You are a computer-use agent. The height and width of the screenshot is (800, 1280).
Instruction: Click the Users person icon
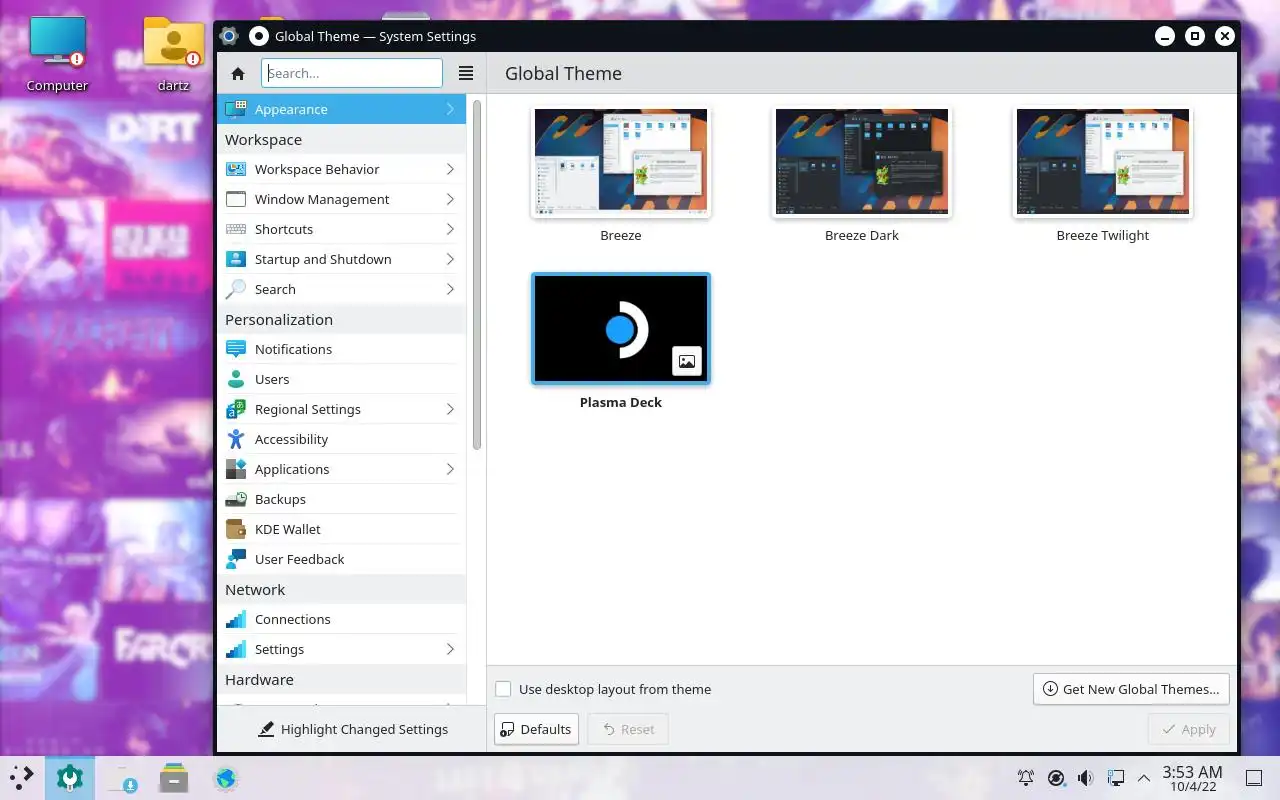click(236, 379)
